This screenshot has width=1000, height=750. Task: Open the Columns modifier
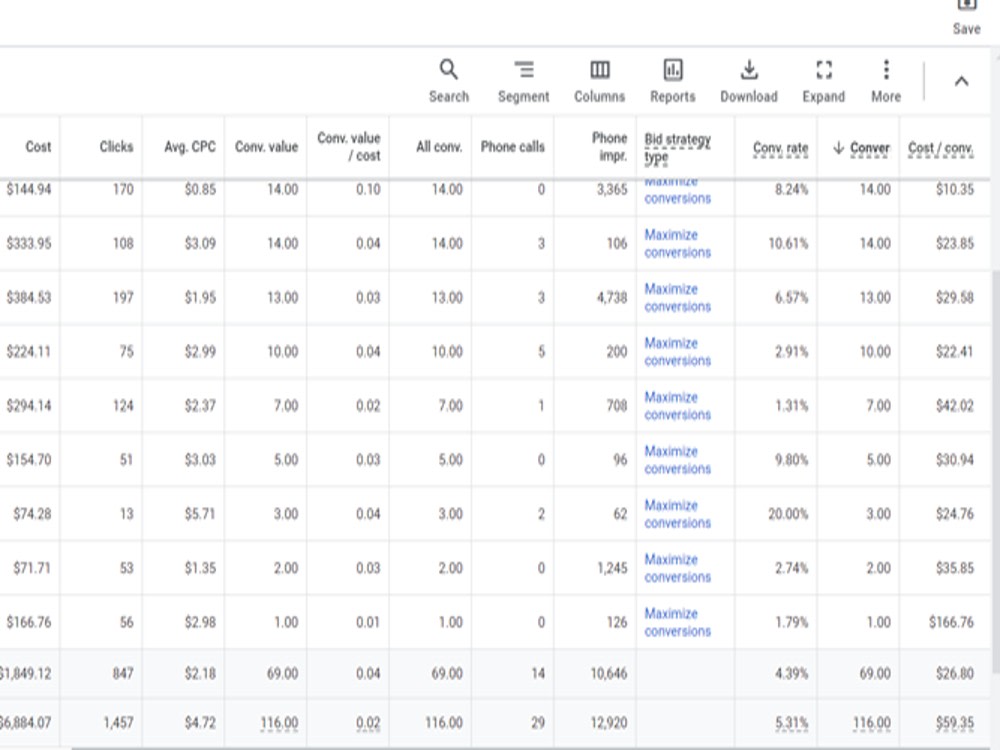(599, 81)
